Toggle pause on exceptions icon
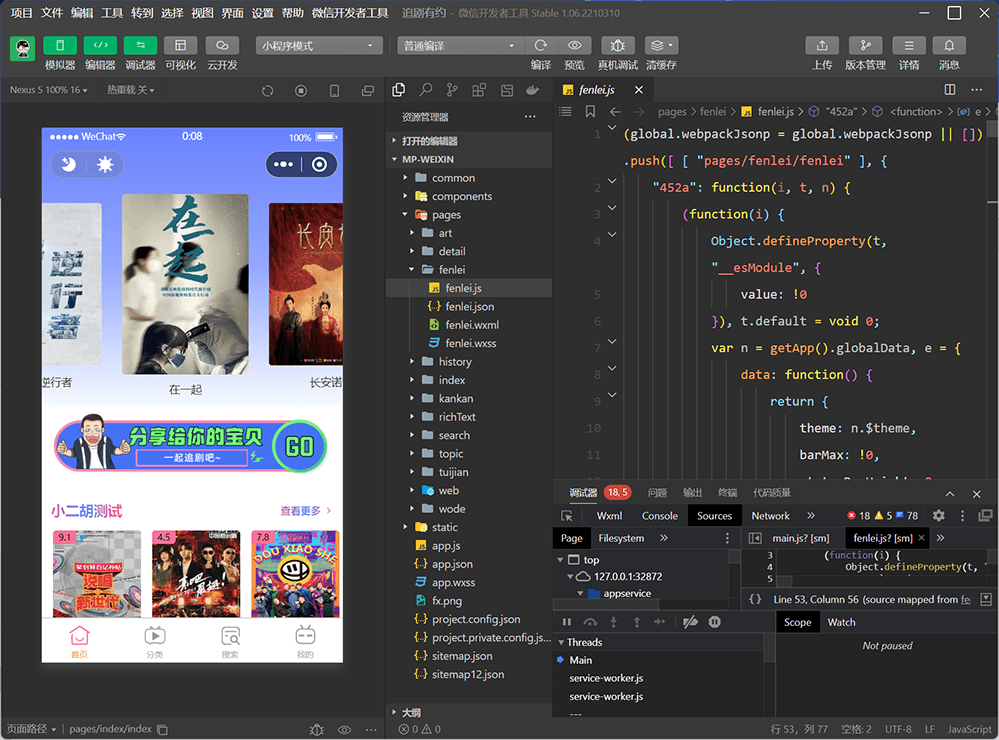Image resolution: width=999 pixels, height=740 pixels. [x=715, y=622]
